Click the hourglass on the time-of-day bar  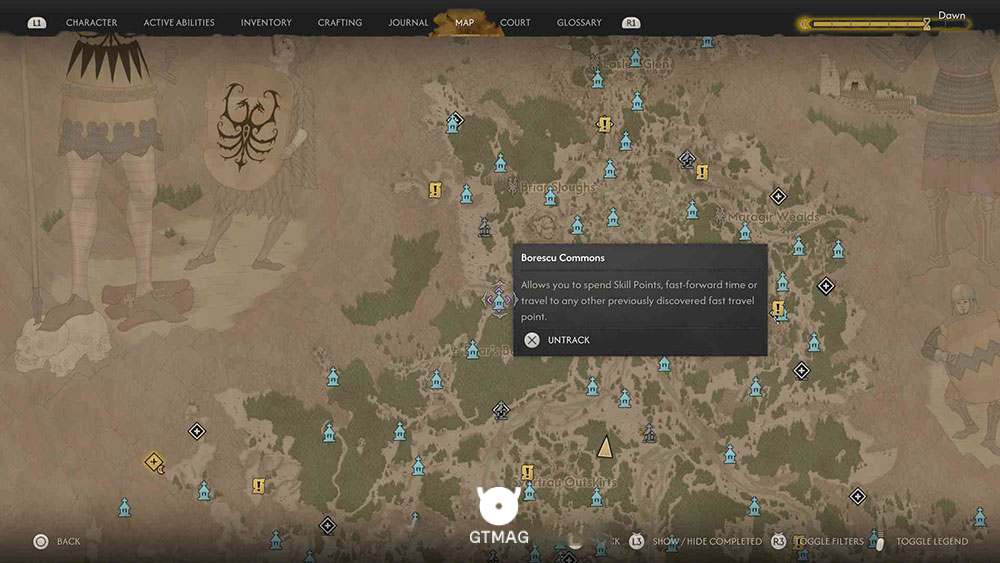tap(927, 24)
